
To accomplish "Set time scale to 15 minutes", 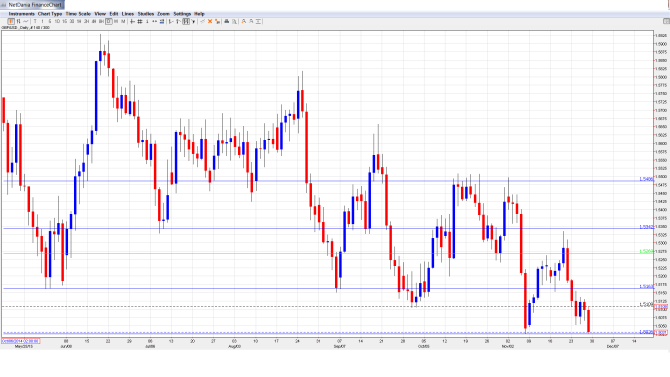I will (65, 21).
